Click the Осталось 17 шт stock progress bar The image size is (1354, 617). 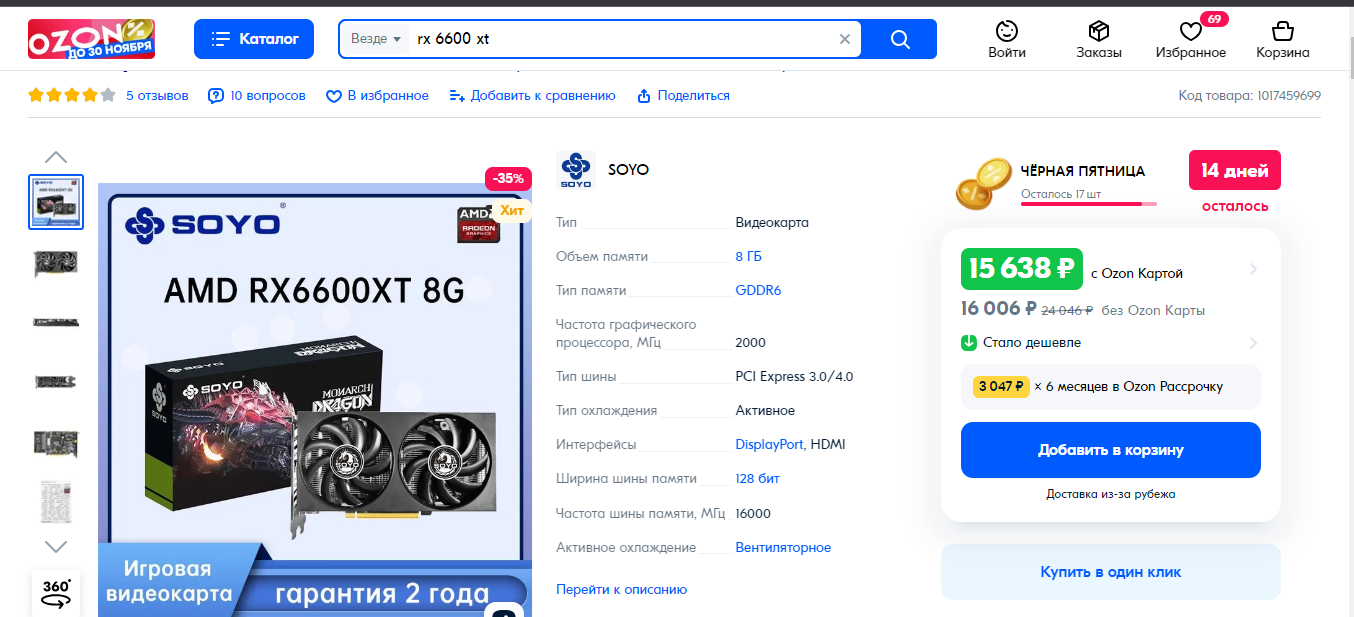[x=1089, y=203]
